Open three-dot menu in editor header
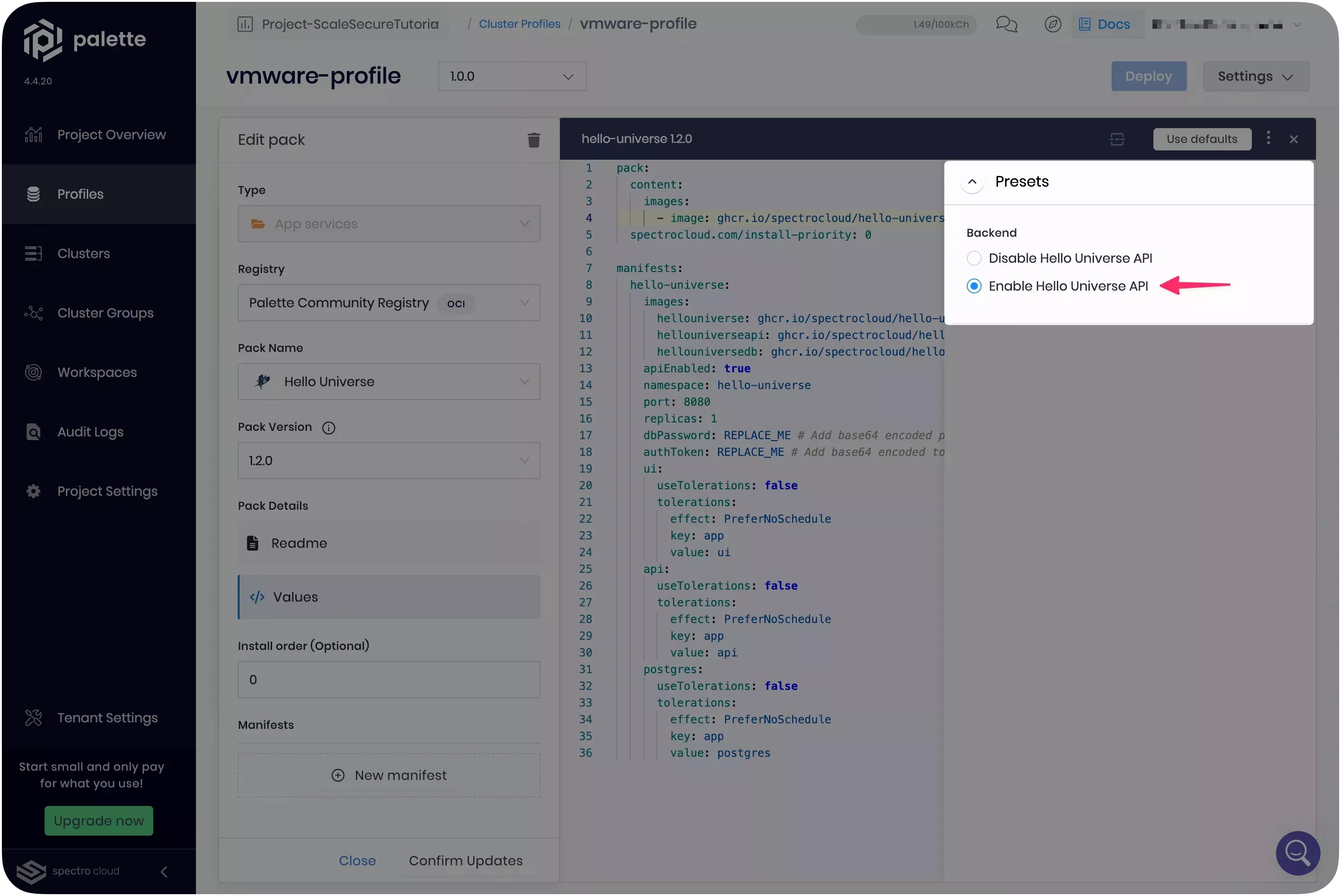Image resolution: width=1341 pixels, height=896 pixels. 1269,138
